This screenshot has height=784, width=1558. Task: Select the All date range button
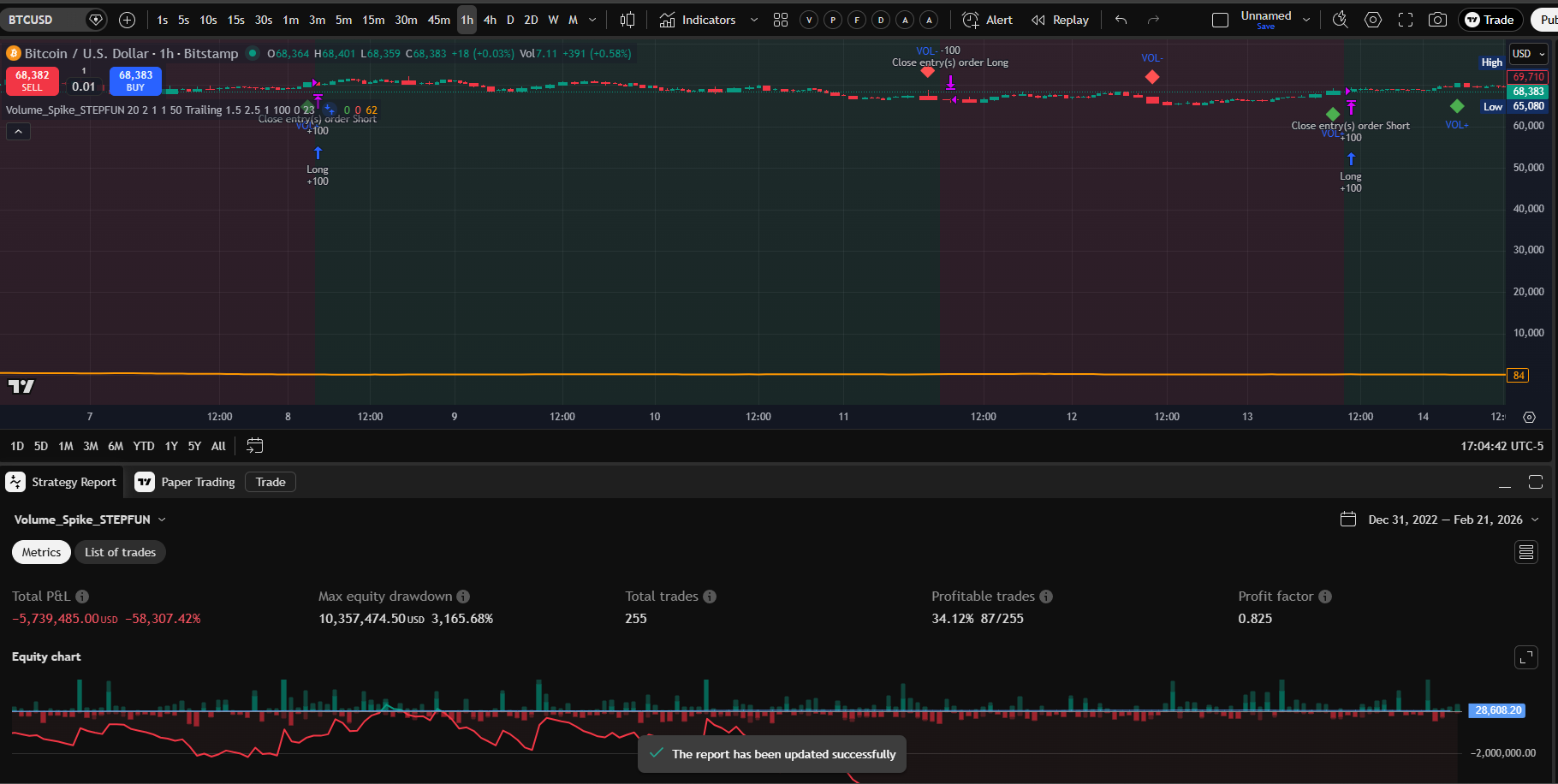217,446
